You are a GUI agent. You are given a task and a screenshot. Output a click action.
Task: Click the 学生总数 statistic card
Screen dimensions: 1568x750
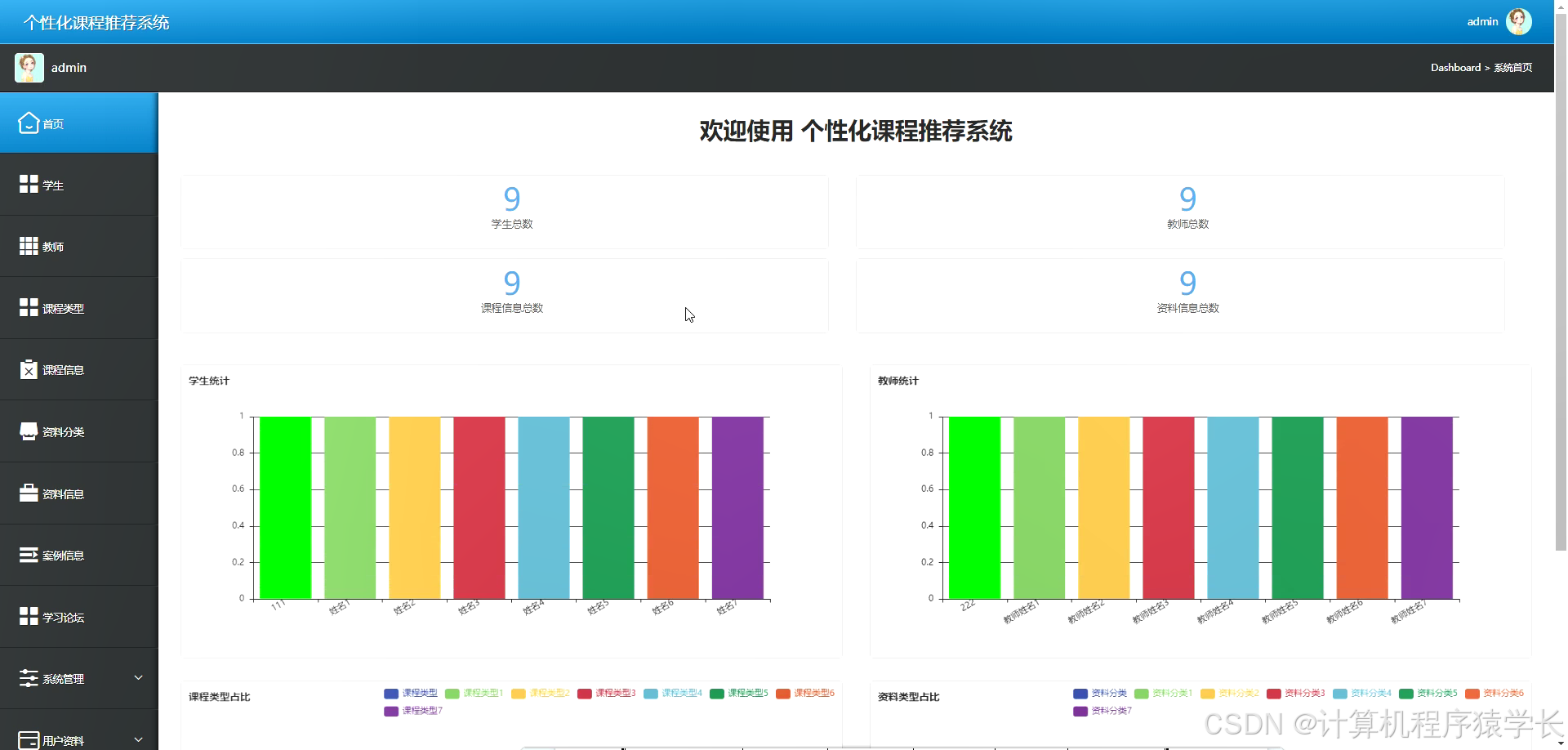pos(505,212)
